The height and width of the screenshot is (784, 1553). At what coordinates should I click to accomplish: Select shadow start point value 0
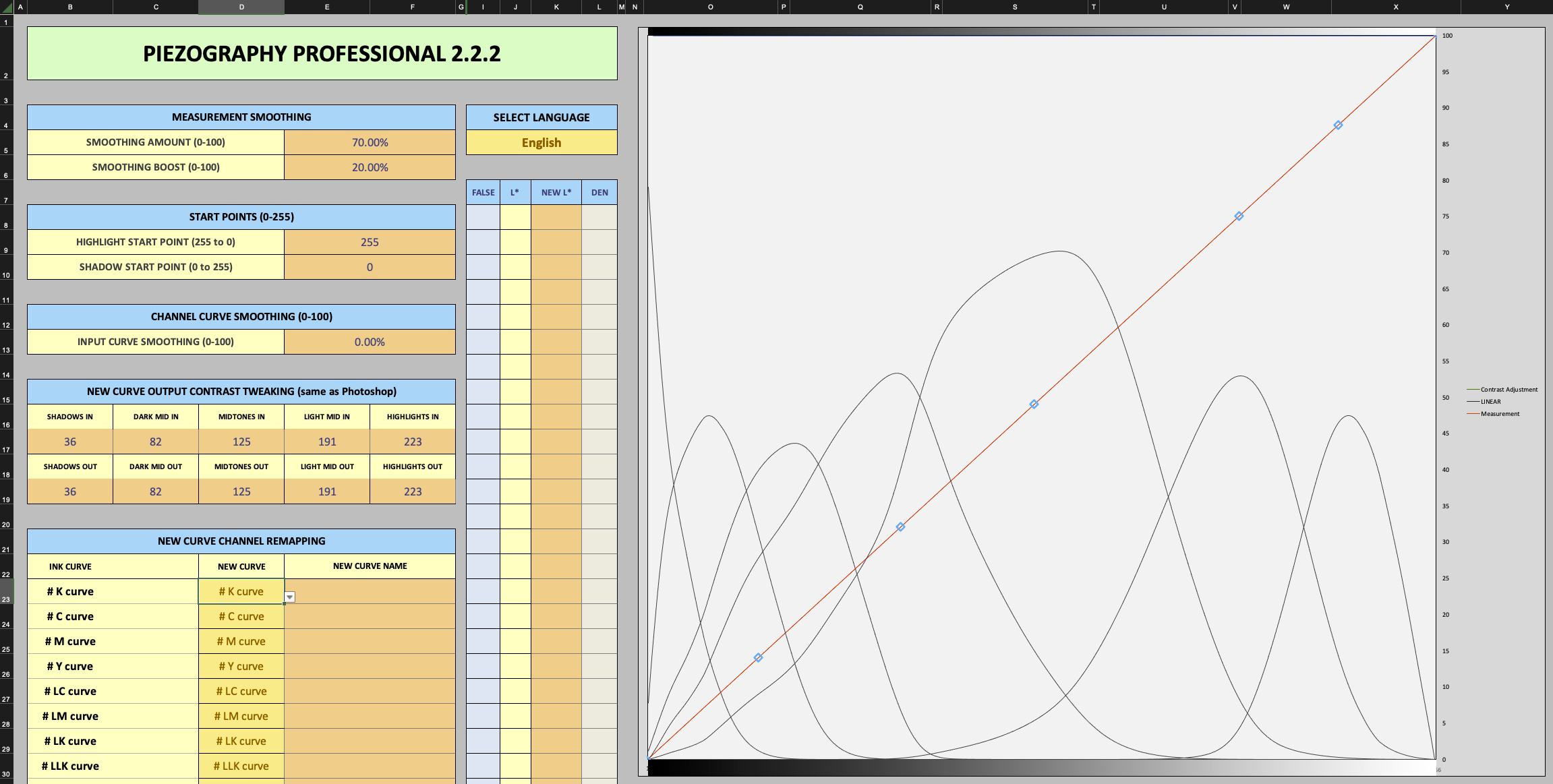coord(370,267)
